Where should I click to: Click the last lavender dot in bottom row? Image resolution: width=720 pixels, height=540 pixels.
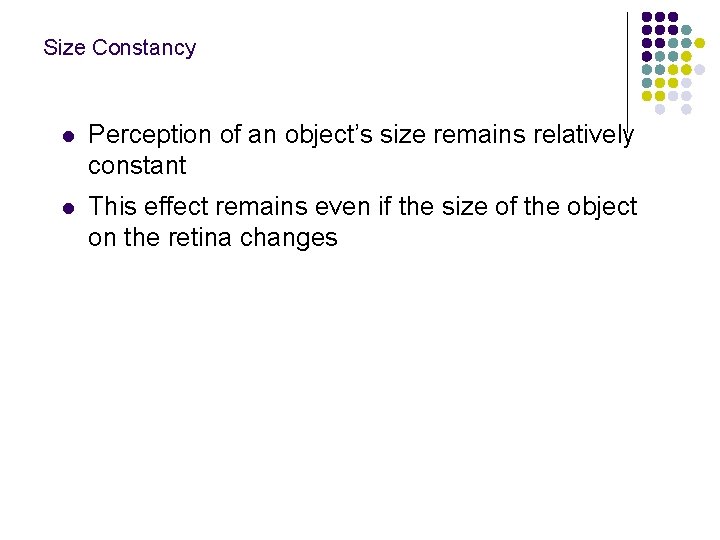686,109
